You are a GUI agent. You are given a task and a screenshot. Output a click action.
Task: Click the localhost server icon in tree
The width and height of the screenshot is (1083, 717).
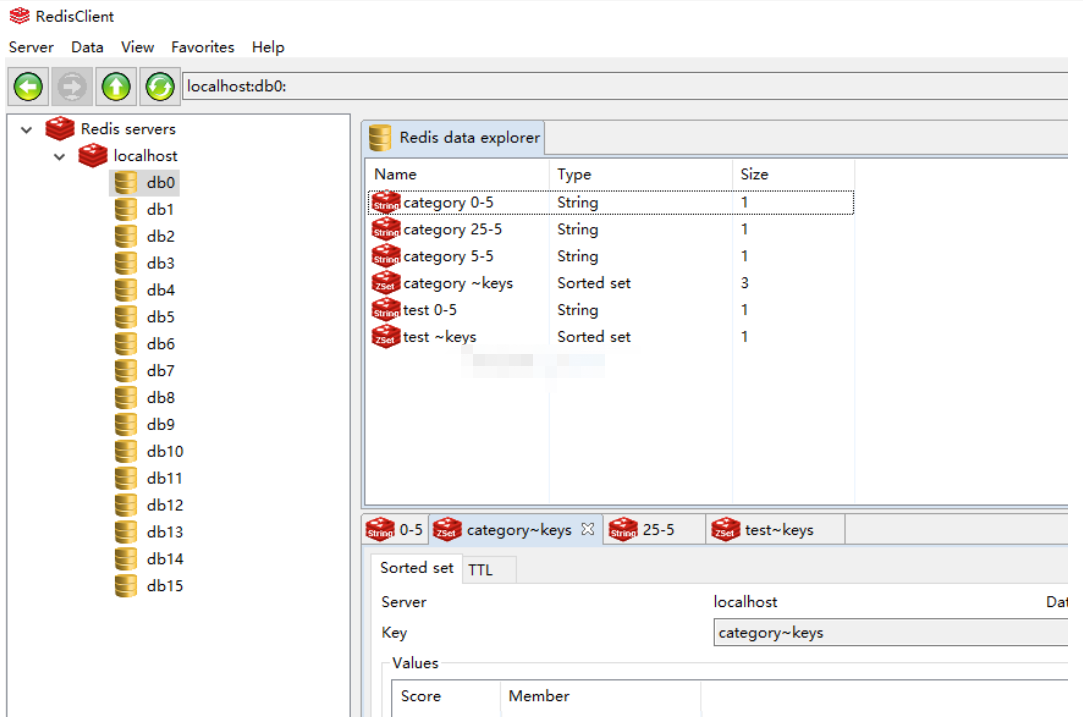point(93,155)
